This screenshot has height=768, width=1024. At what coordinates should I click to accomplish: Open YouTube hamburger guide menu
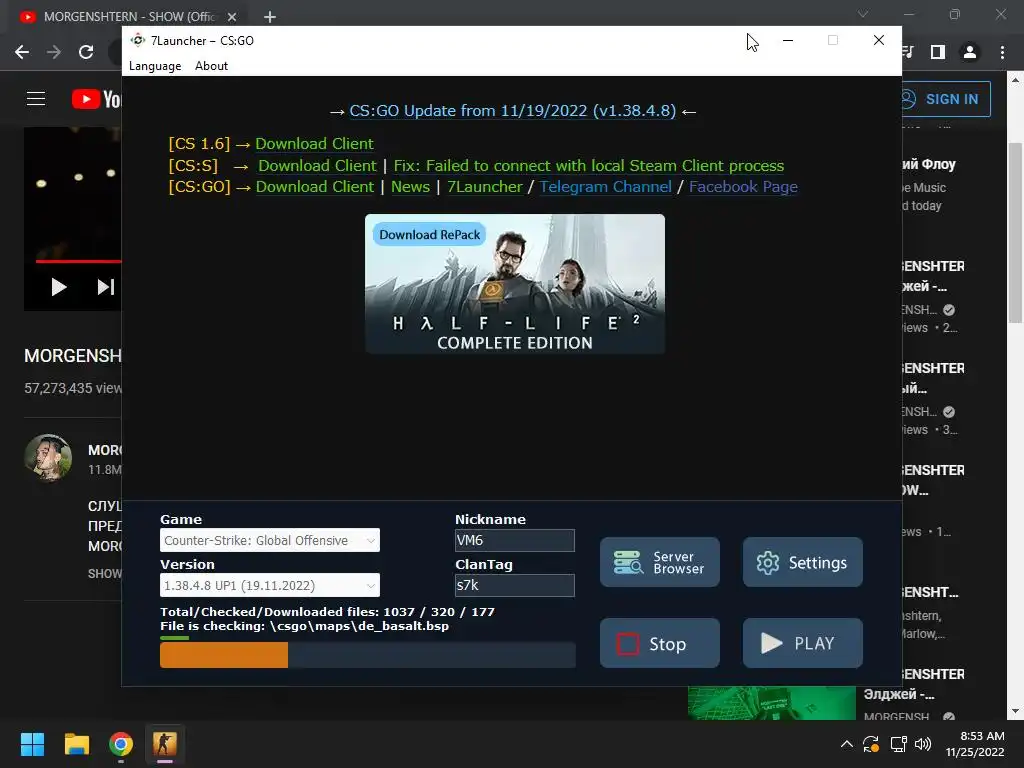click(x=36, y=99)
